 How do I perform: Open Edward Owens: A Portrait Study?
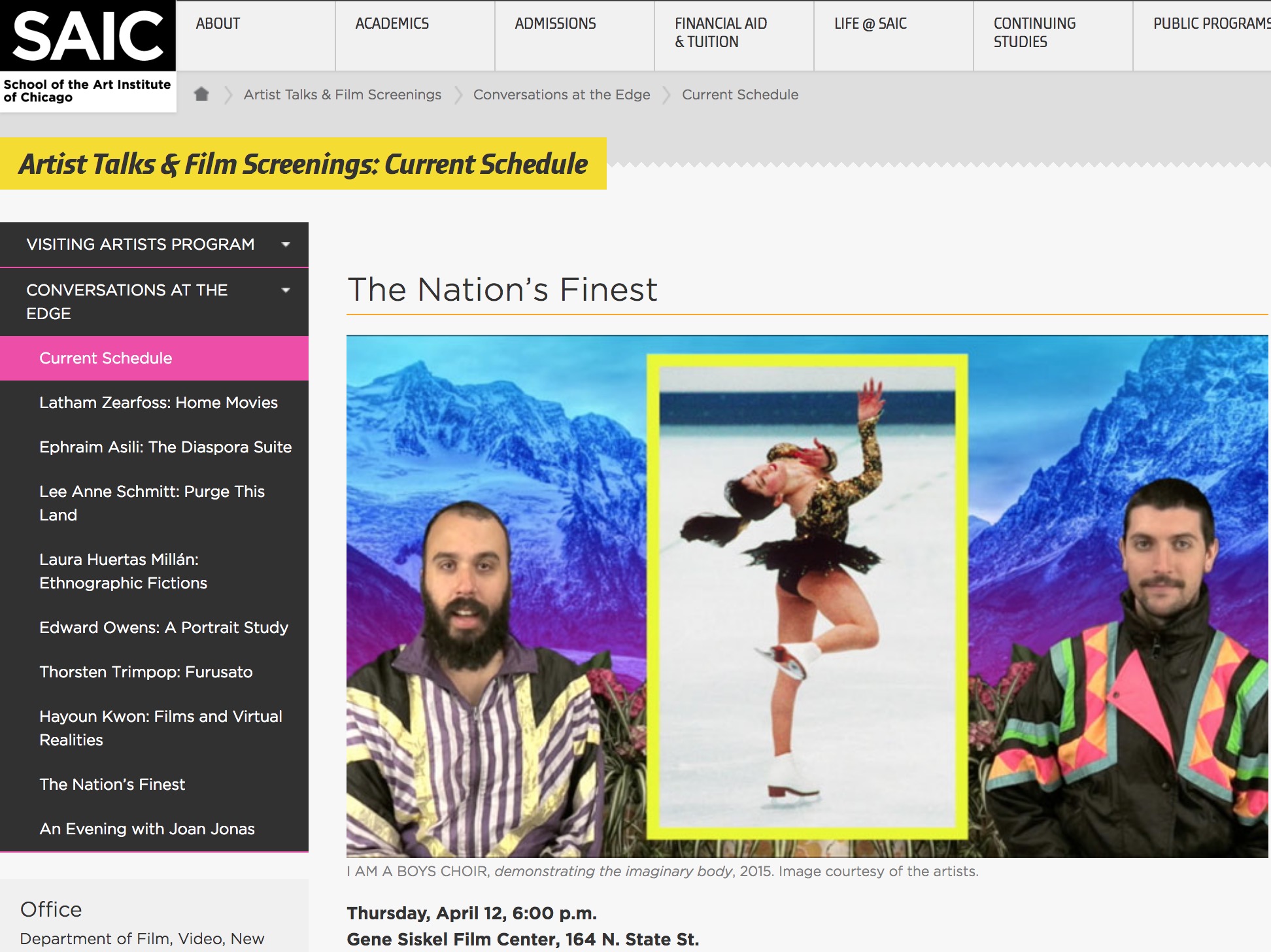pyautogui.click(x=163, y=628)
